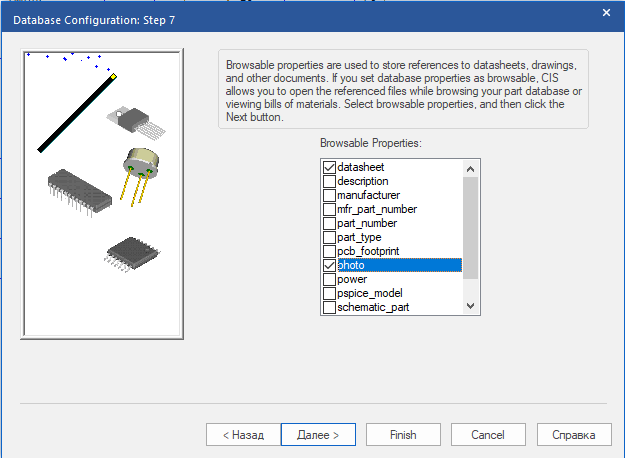
Task: Uncheck the highlighted photo property
Action: pyautogui.click(x=329, y=266)
